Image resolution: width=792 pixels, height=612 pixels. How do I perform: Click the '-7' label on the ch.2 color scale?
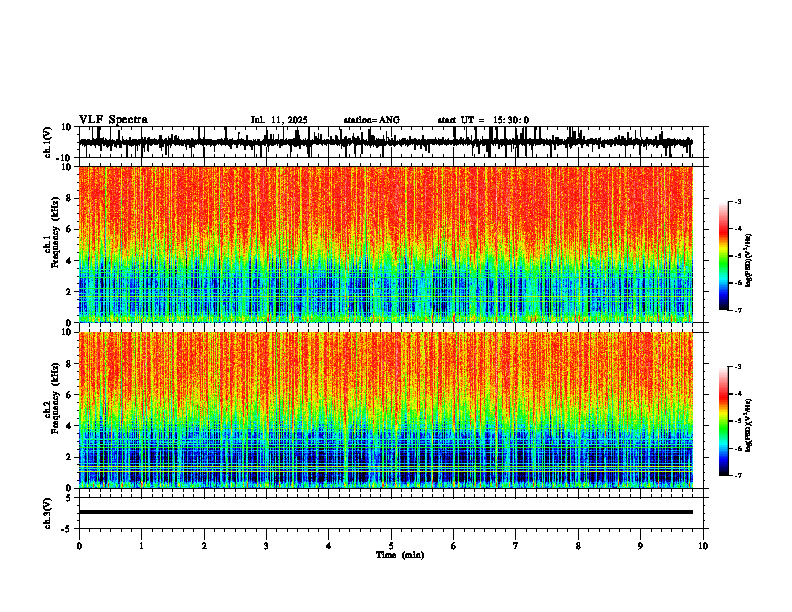(738, 475)
